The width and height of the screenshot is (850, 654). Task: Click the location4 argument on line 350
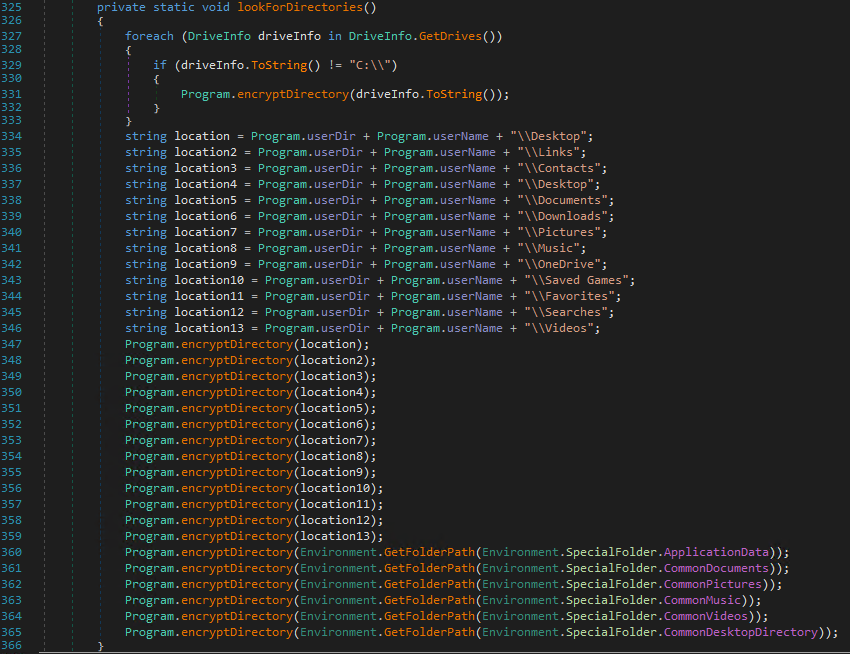point(331,392)
